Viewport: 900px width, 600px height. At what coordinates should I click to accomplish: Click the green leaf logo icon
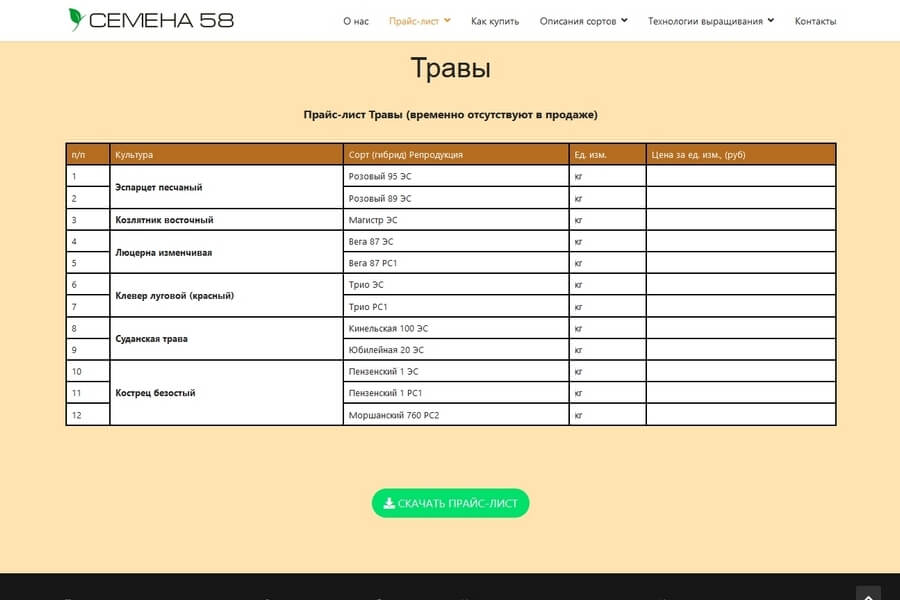coord(76,20)
